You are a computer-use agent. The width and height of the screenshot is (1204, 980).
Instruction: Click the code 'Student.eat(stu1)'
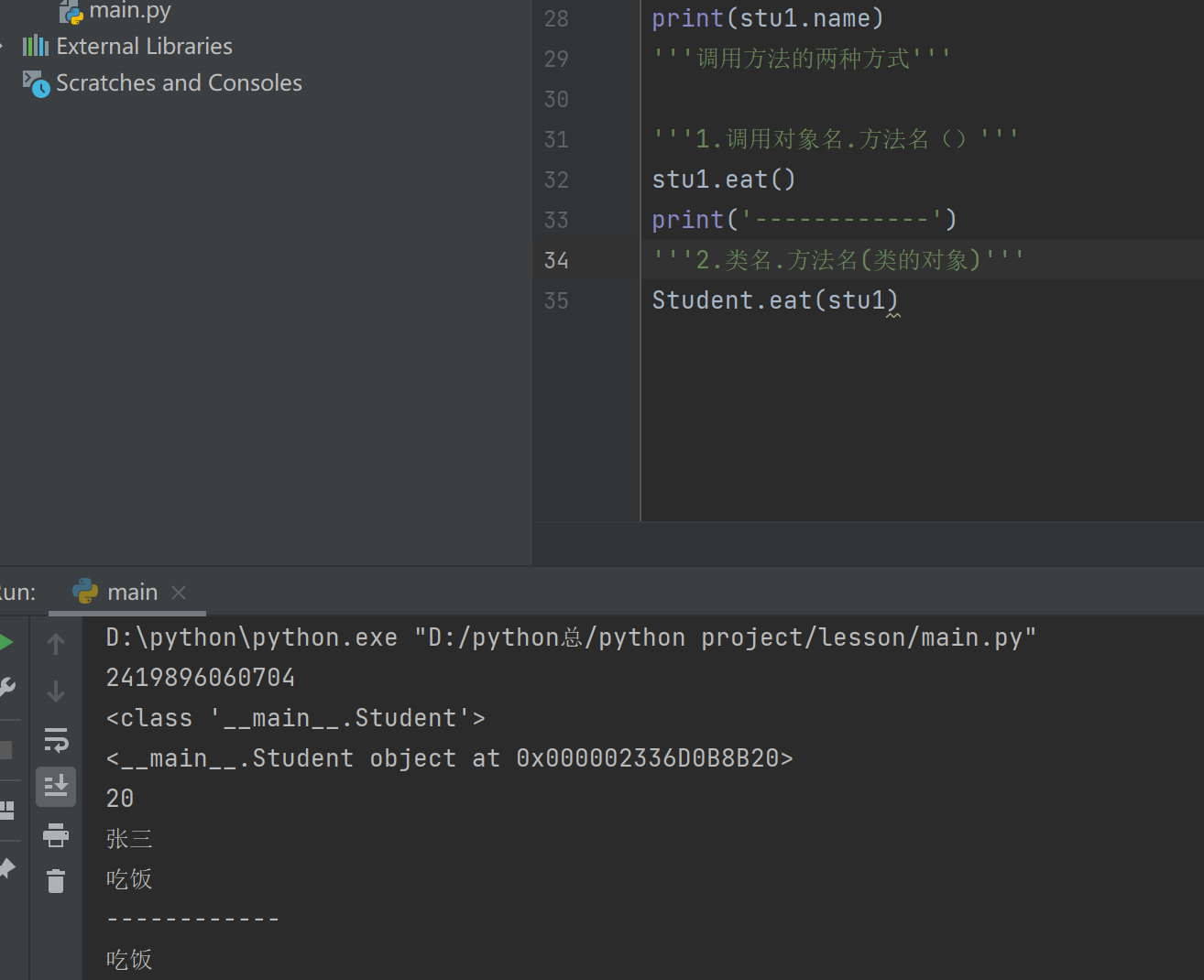[775, 300]
